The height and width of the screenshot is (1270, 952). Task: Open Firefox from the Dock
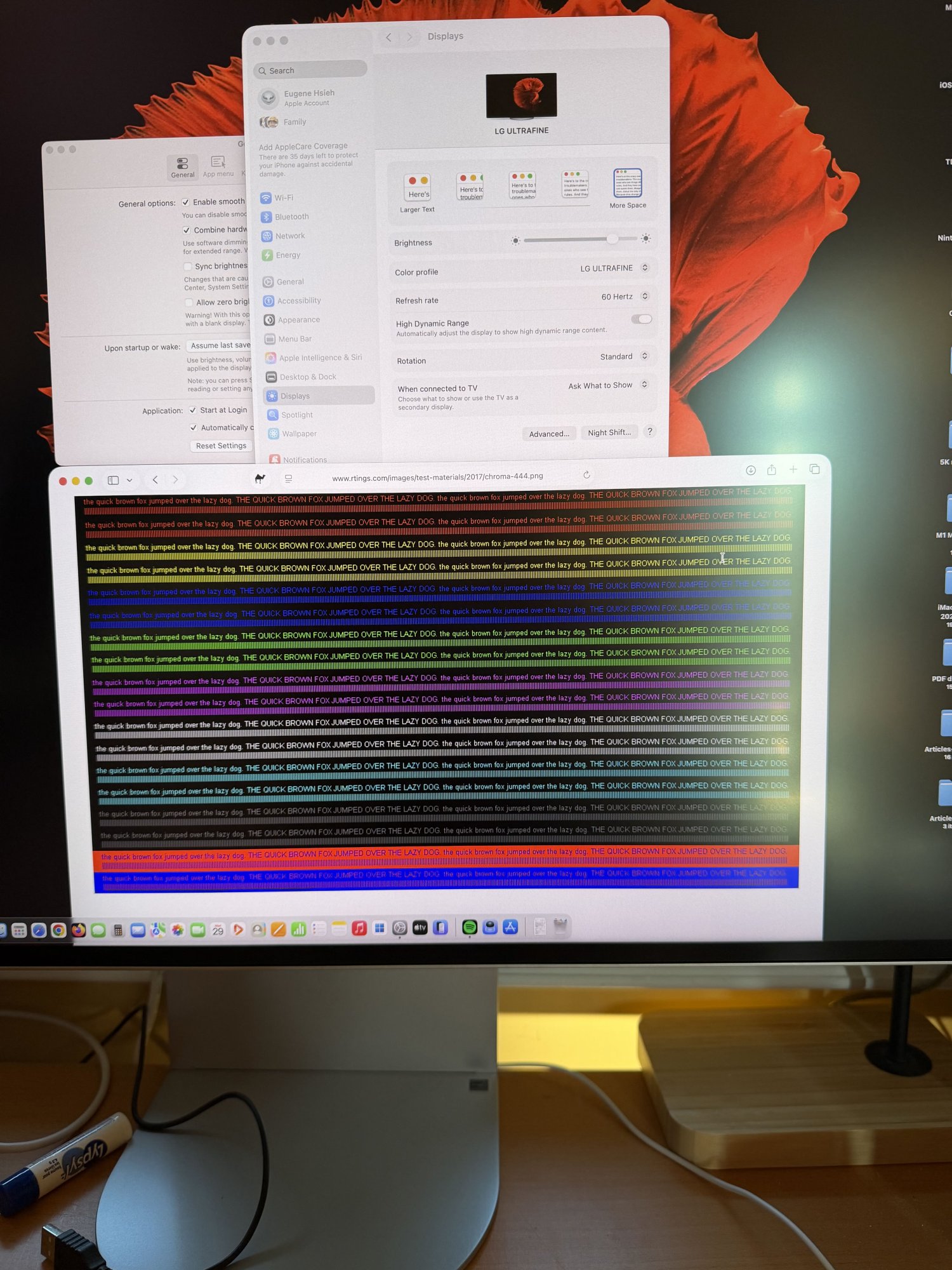coord(78,931)
